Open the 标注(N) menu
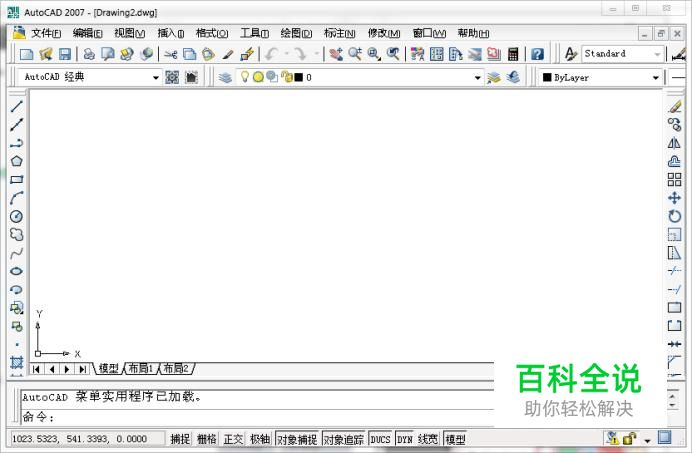This screenshot has height=453, width=692. [x=339, y=33]
